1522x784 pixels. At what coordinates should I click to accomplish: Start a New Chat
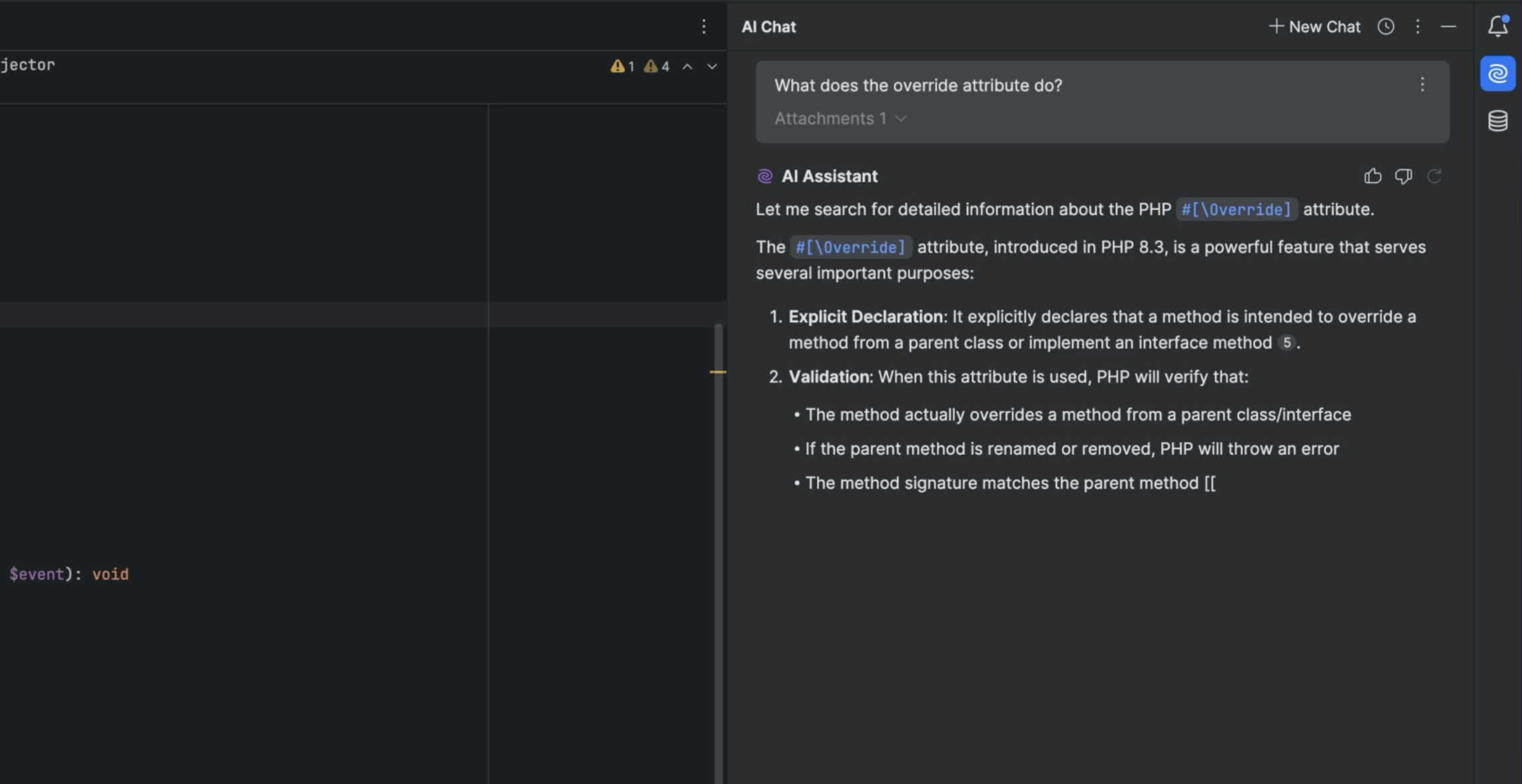pyautogui.click(x=1314, y=27)
